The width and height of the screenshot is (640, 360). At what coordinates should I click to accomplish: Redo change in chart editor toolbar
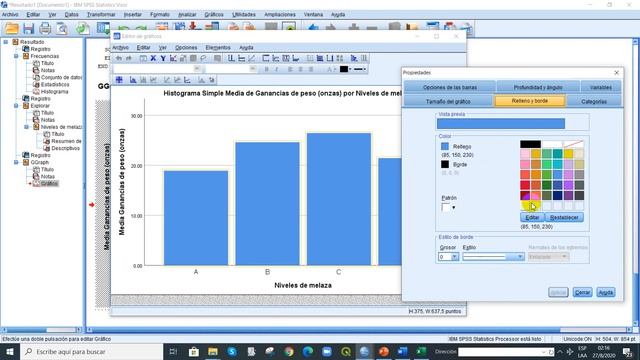129,58
